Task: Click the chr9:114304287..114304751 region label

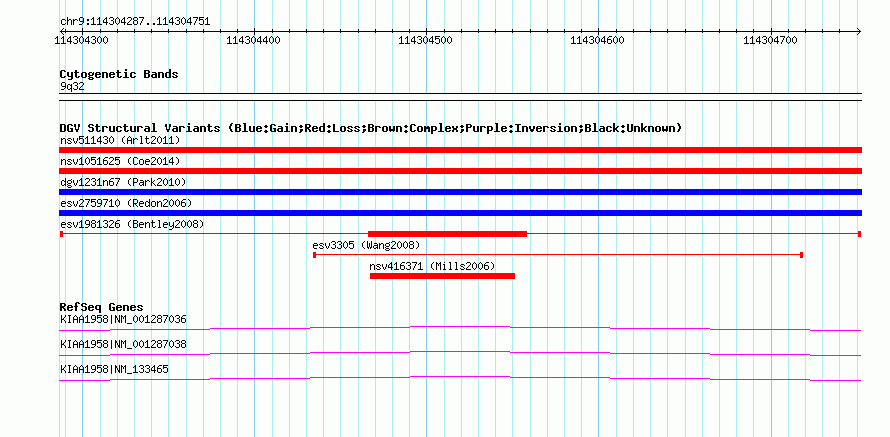Action: (135, 22)
